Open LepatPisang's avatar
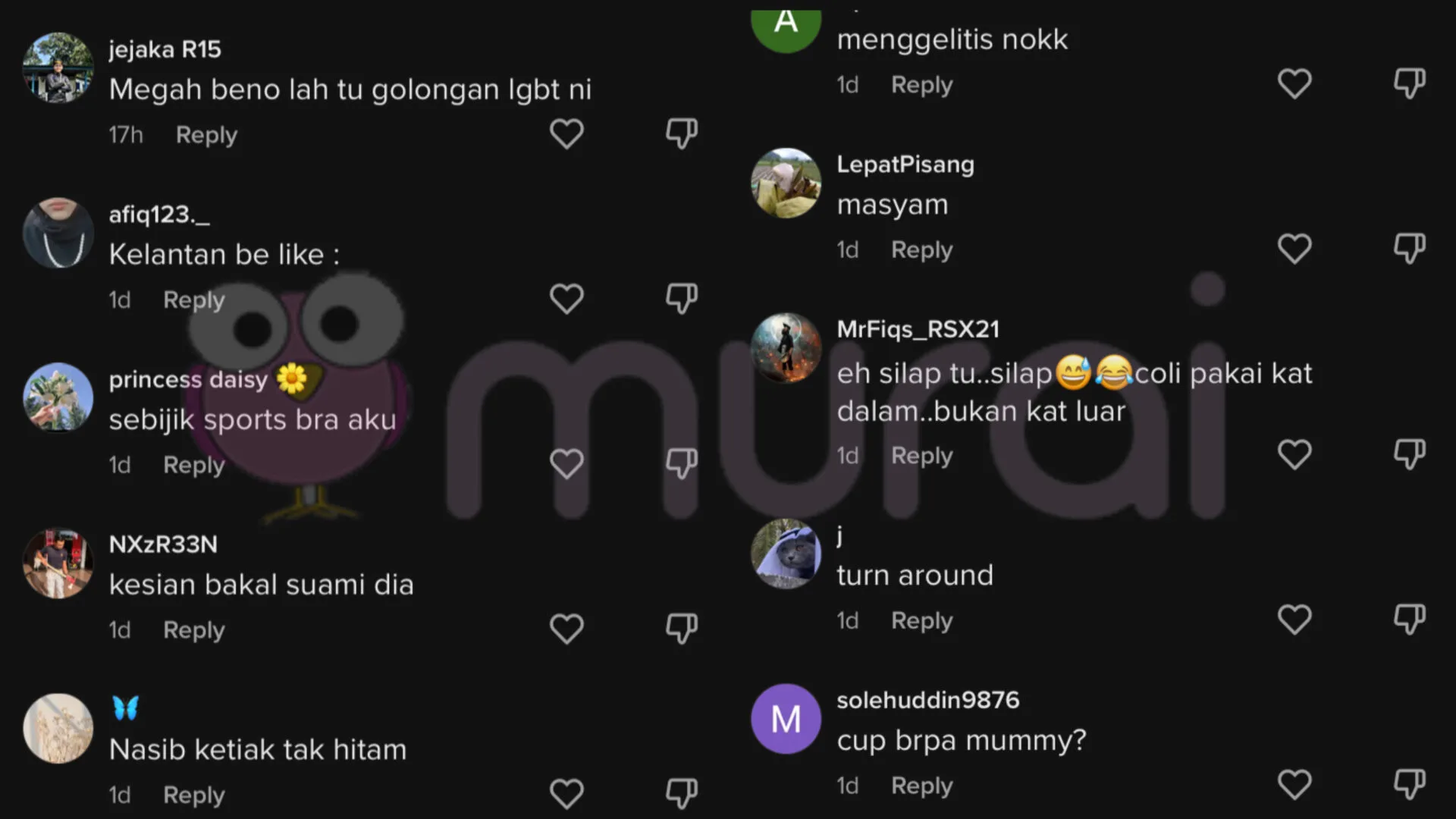This screenshot has height=819, width=1456. 786,183
